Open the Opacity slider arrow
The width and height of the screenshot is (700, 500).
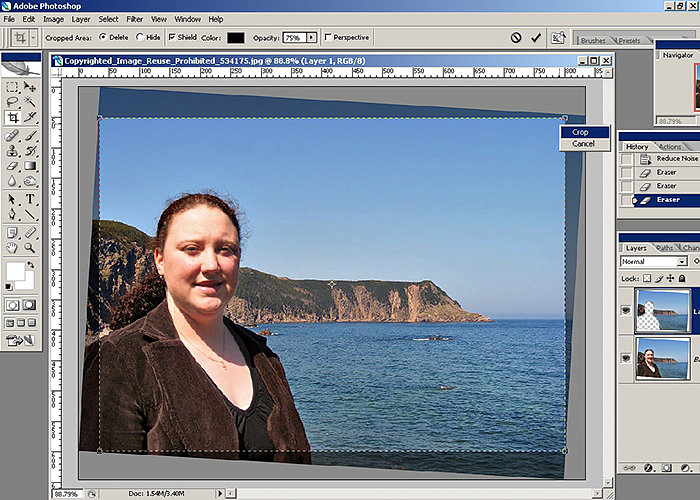click(x=312, y=38)
